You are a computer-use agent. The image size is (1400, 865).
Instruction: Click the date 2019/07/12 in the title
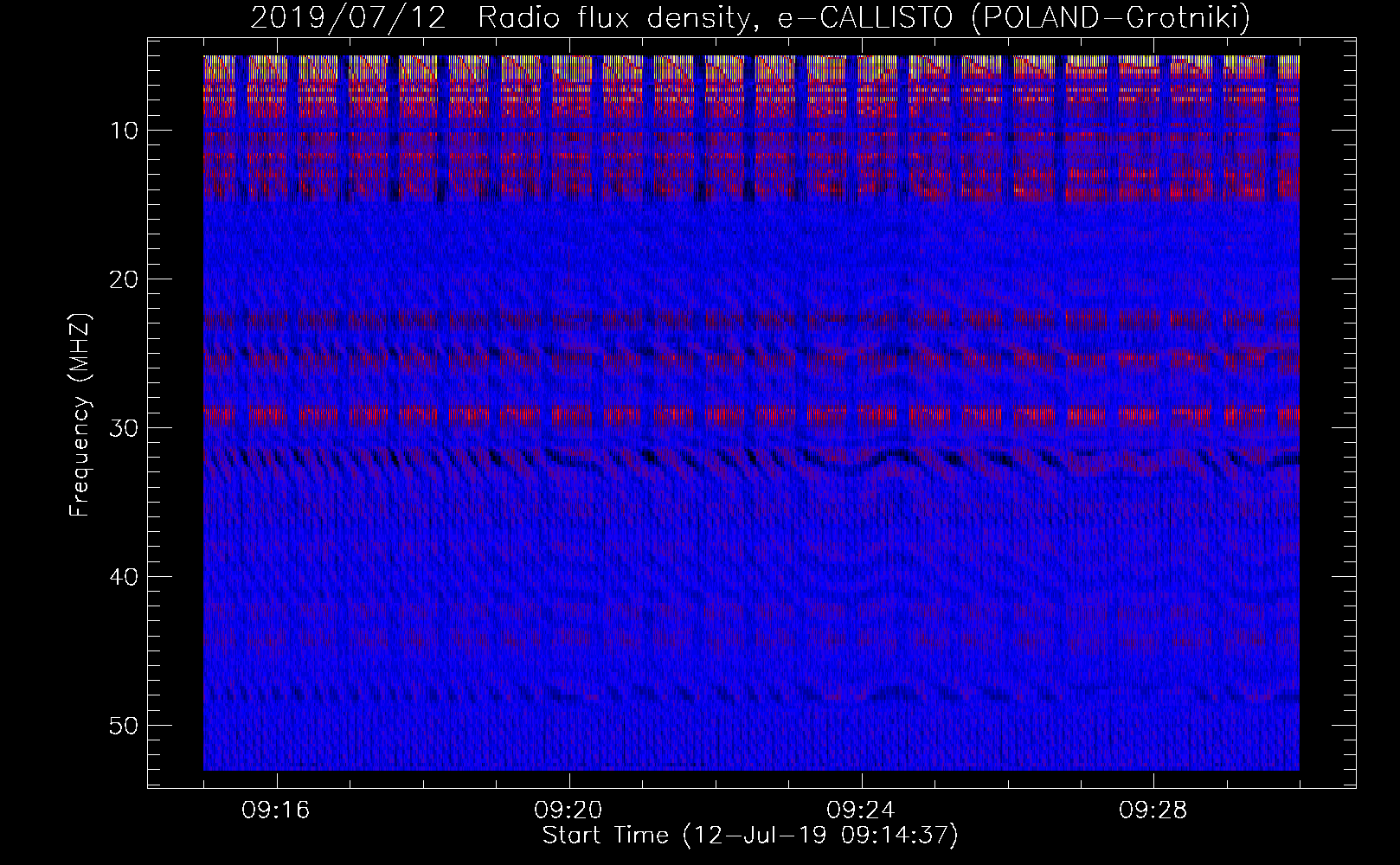pyautogui.click(x=348, y=17)
